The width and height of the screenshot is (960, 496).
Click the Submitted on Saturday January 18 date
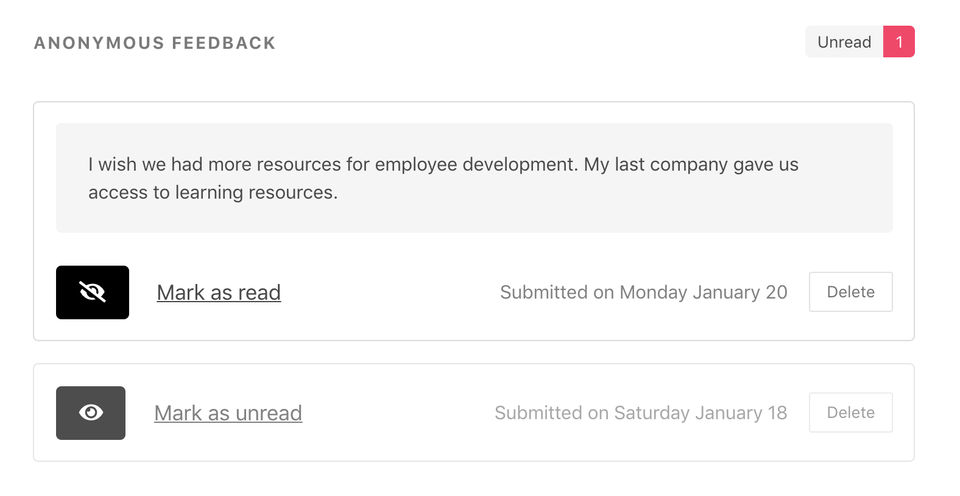(640, 413)
